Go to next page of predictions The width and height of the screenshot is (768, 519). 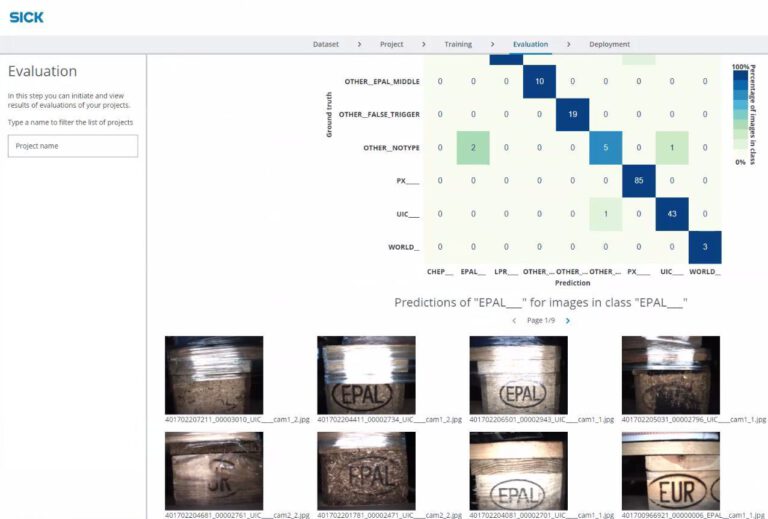[x=568, y=321]
